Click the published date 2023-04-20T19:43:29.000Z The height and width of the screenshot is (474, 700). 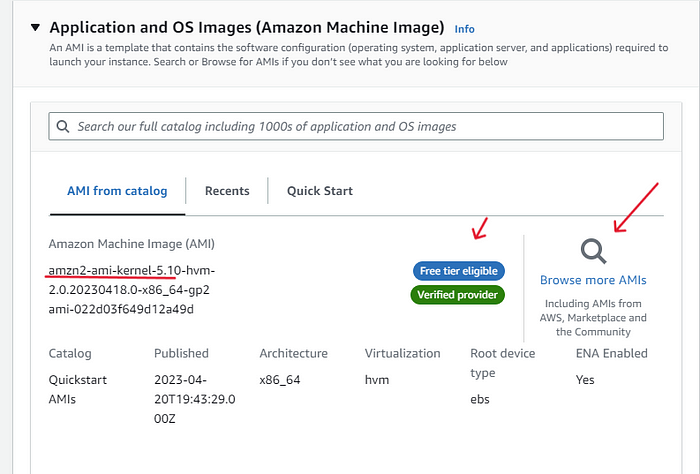pyautogui.click(x=195, y=399)
